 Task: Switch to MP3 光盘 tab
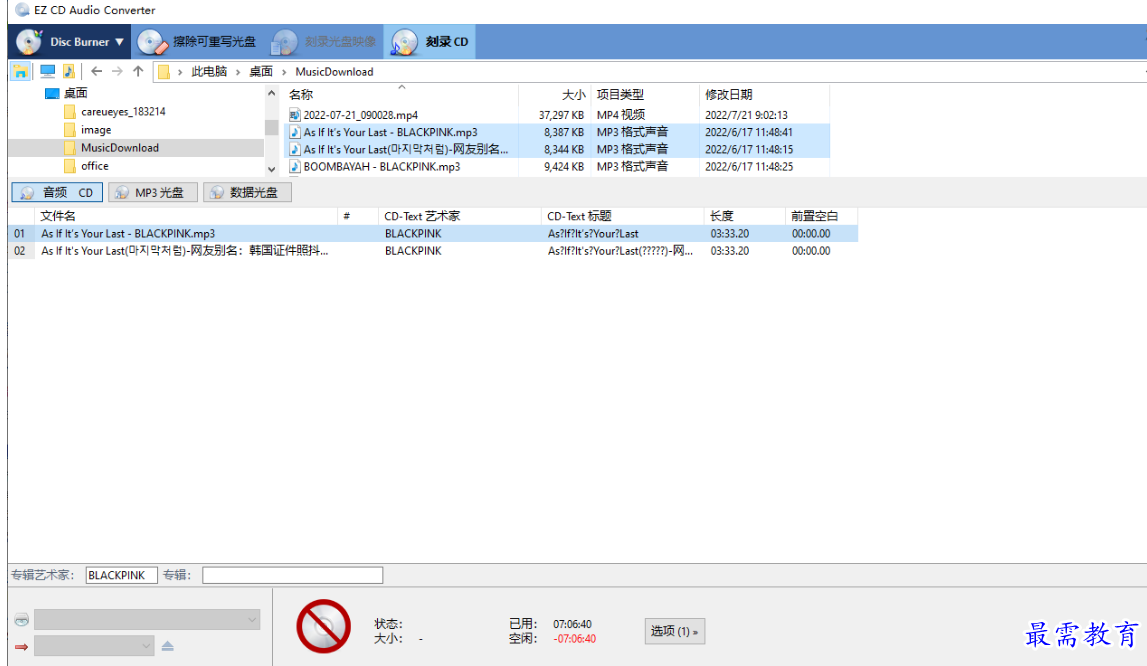point(153,192)
